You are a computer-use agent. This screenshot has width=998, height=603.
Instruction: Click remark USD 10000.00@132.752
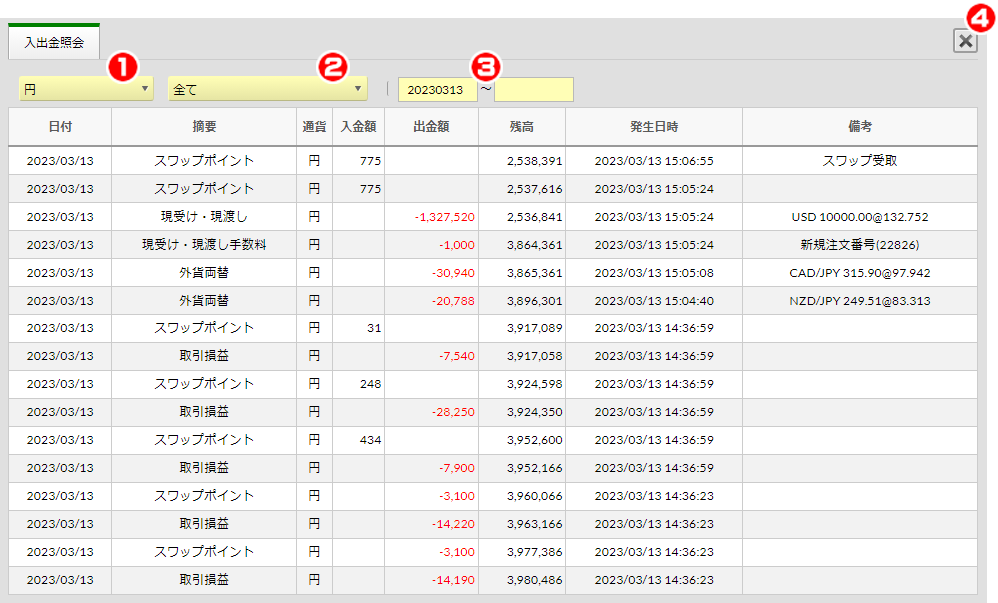pos(860,216)
